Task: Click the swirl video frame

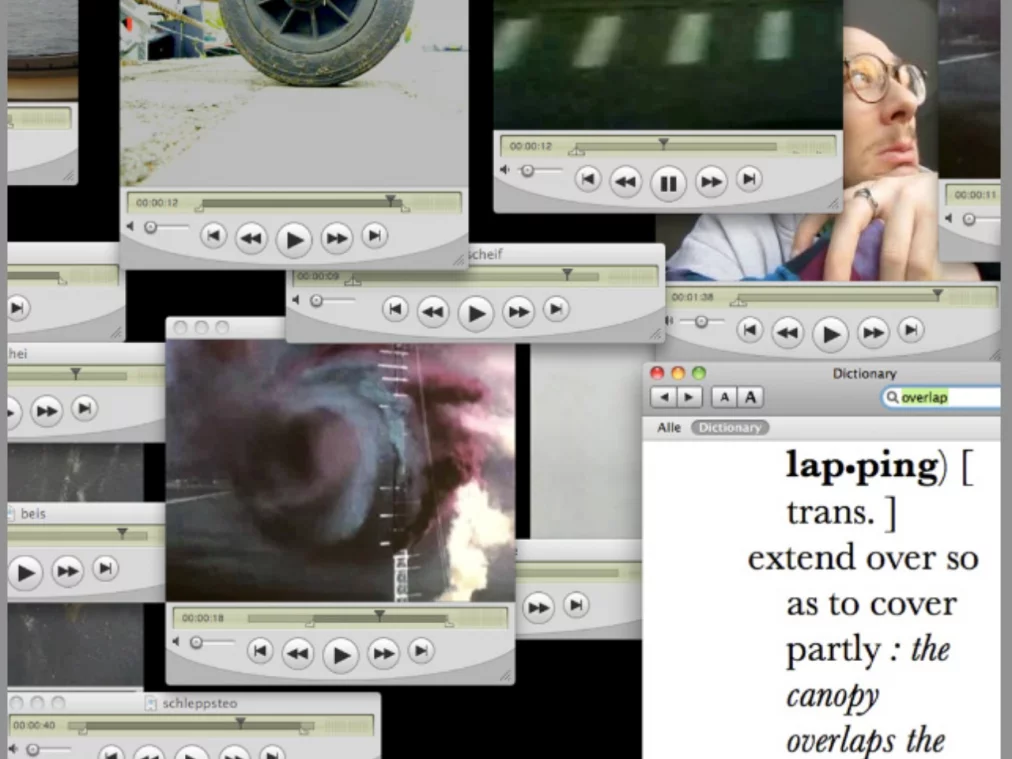Action: (340, 470)
